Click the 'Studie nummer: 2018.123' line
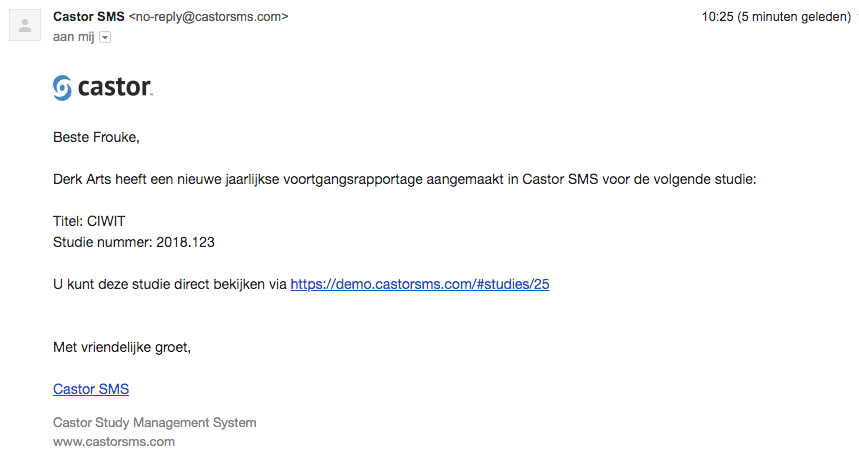Viewport: 859px width, 464px height. [134, 242]
